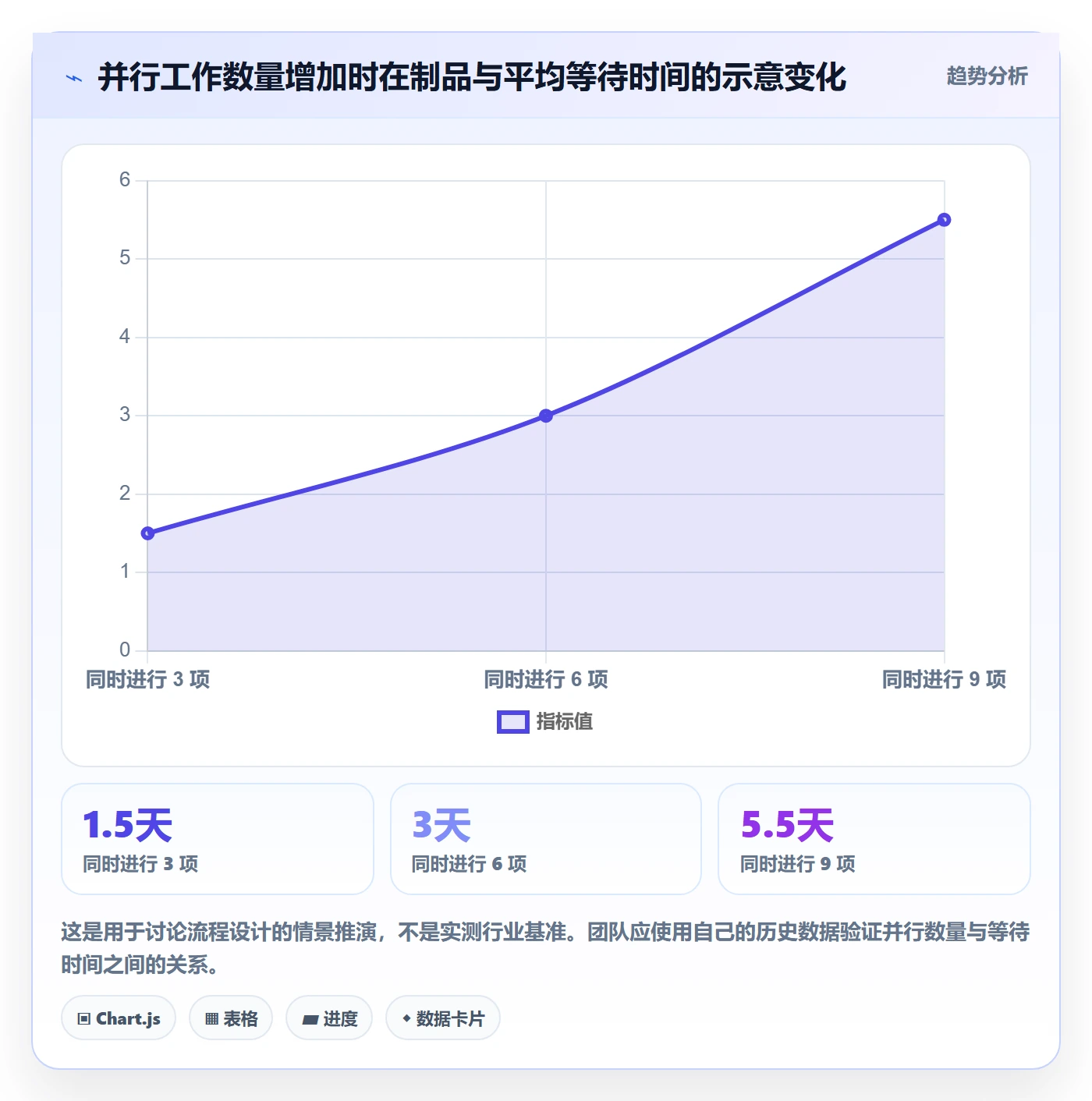This screenshot has height=1101, width=1092.
Task: Click the y-axis value 0
Action: pos(125,650)
